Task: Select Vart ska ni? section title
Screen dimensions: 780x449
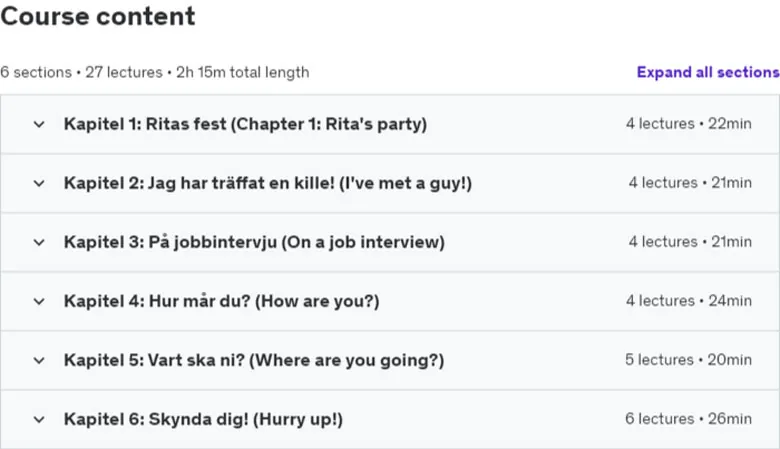Action: point(254,360)
